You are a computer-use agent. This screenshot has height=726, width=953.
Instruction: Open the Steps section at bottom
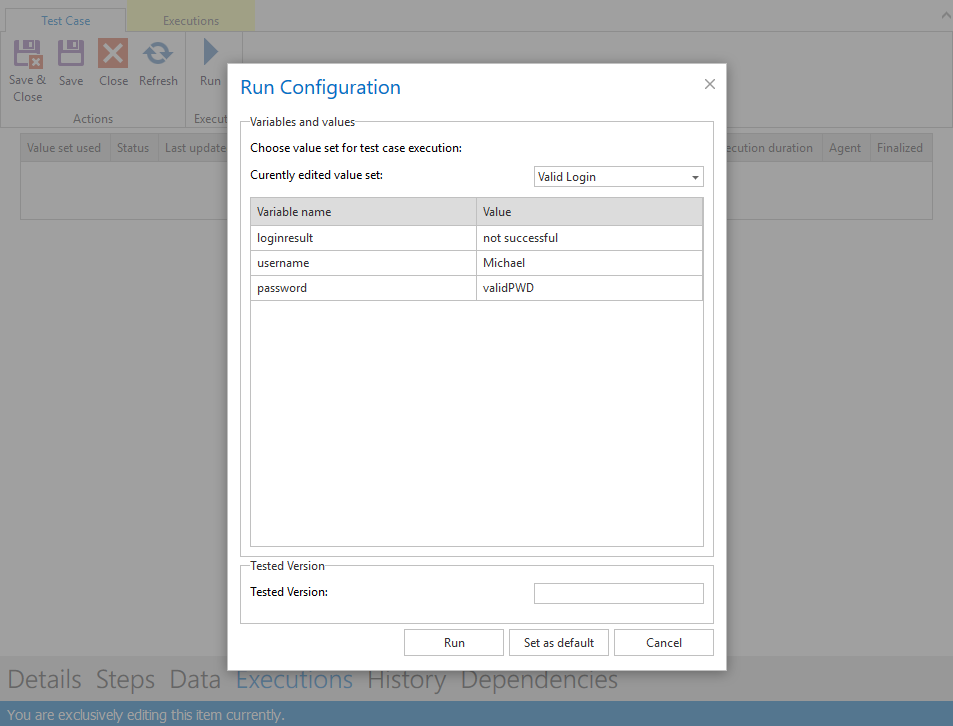coord(125,680)
